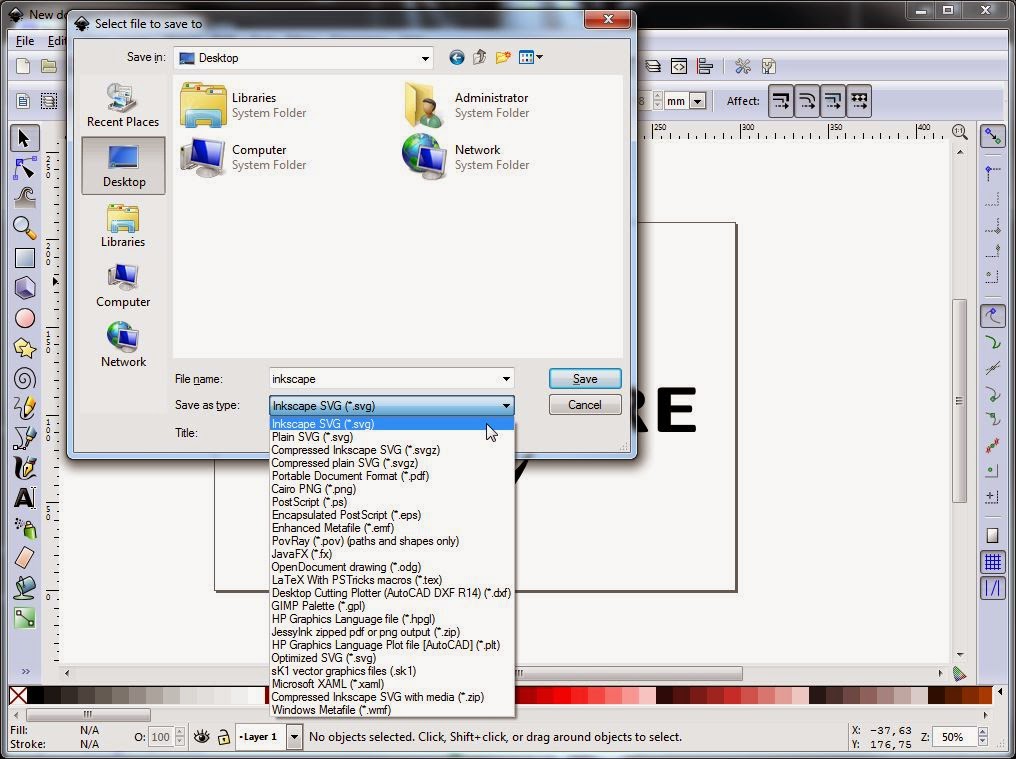Toggle first Affect stroke-width scaling button
Viewport: 1016px width, 759px height.
pyautogui.click(x=781, y=101)
